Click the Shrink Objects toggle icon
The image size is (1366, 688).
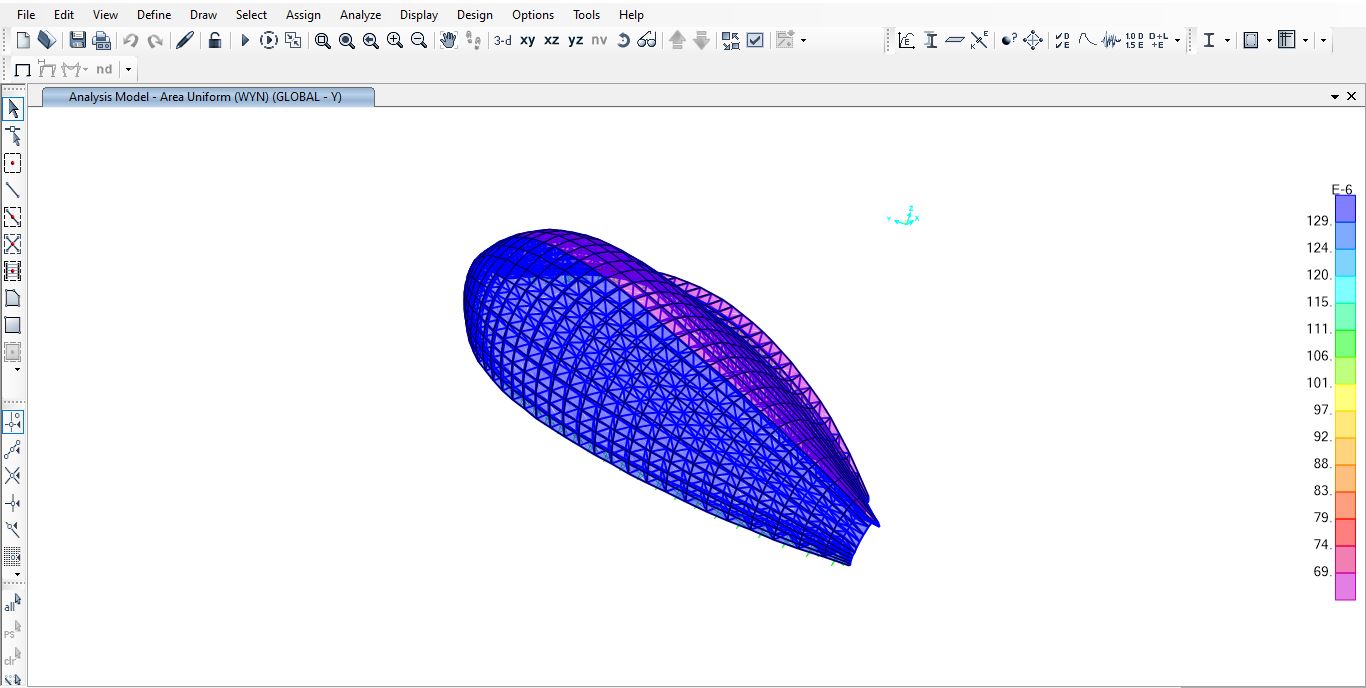tap(731, 40)
